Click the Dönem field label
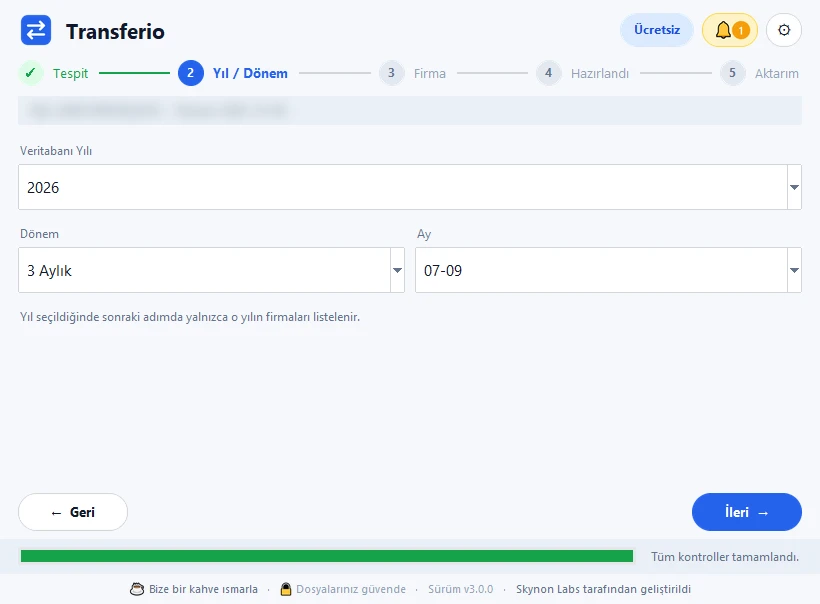This screenshot has height=604, width=820. click(x=39, y=234)
